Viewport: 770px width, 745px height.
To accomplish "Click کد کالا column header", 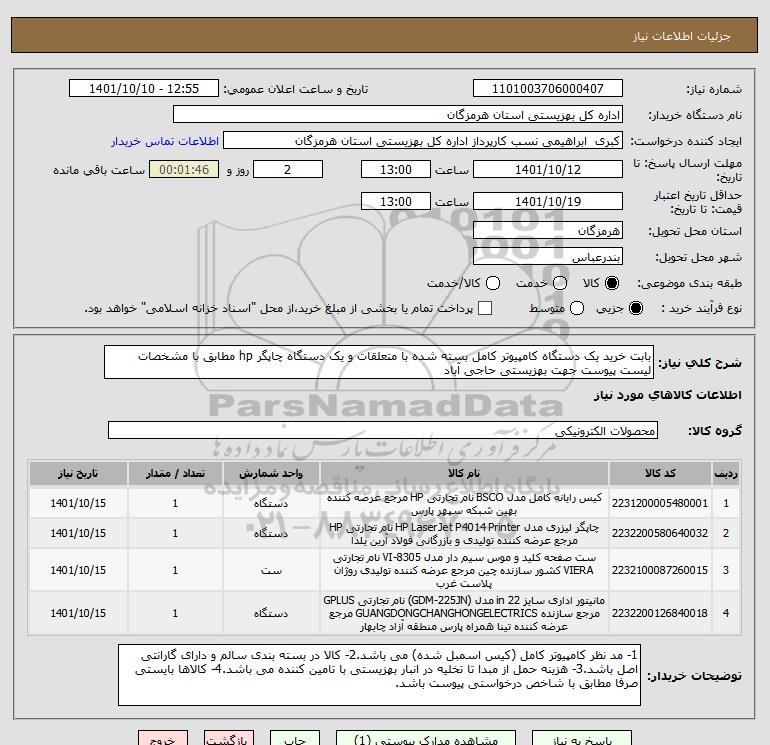I will (660, 473).
